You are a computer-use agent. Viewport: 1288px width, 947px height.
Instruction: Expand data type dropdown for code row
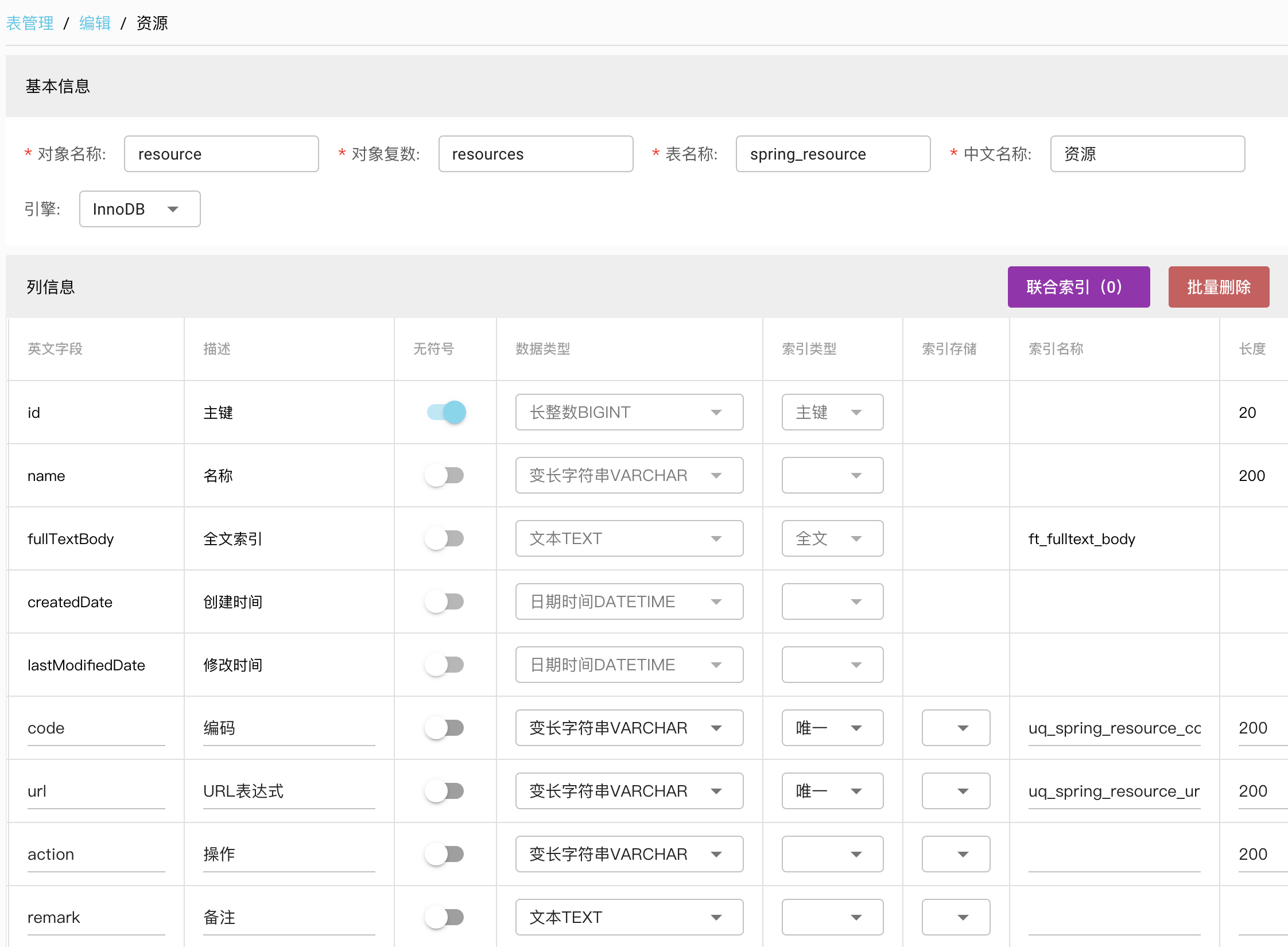629,728
